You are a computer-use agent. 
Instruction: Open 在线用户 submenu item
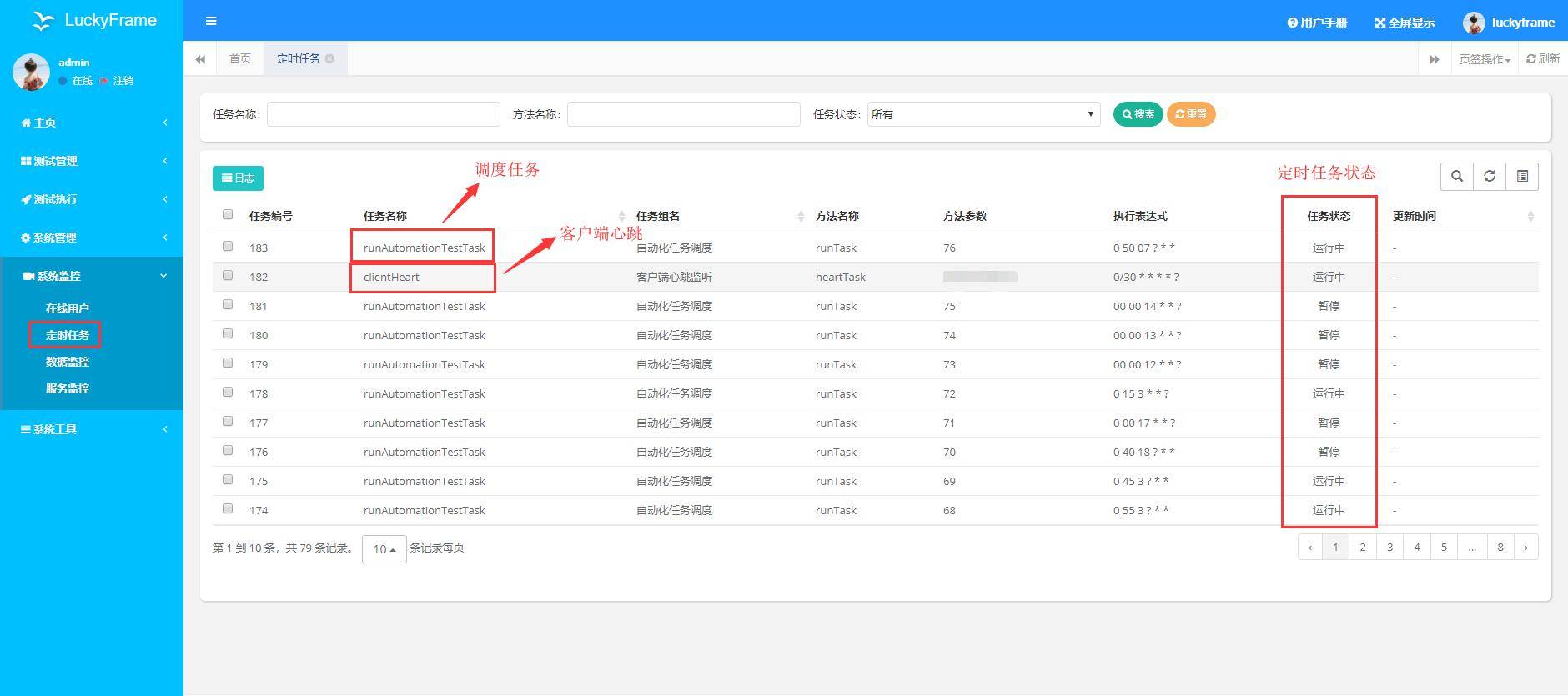(x=68, y=308)
